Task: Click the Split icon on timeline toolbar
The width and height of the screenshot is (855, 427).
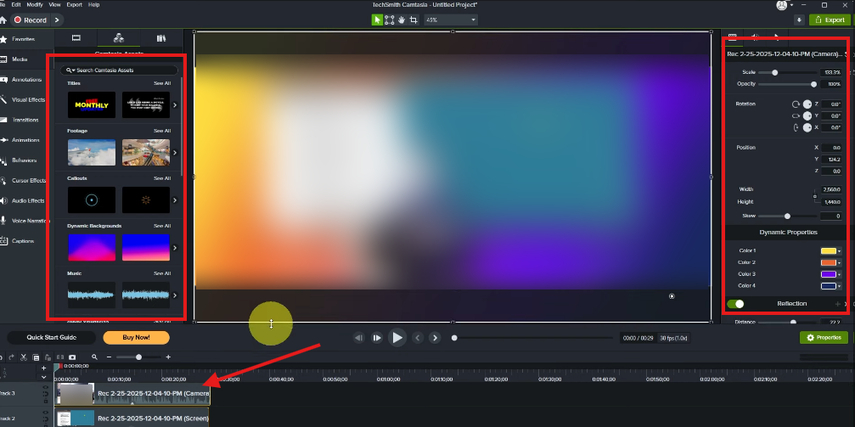Action: pos(60,357)
